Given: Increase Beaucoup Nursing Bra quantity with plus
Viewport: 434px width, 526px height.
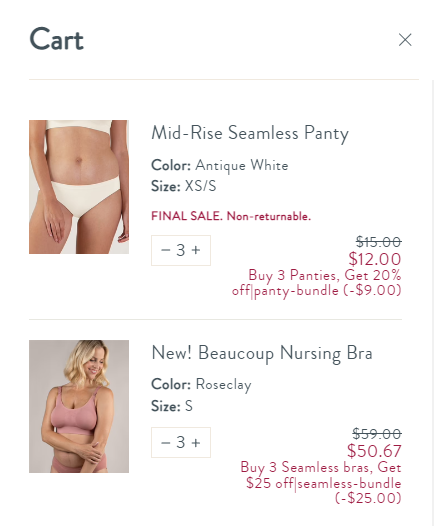Looking at the screenshot, I should (x=196, y=442).
